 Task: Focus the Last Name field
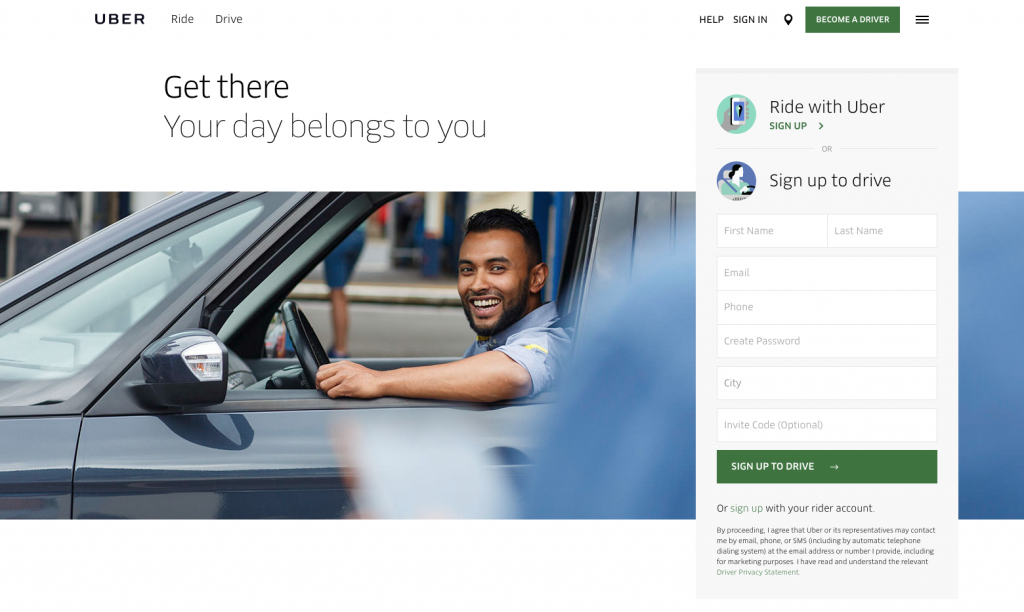click(882, 231)
